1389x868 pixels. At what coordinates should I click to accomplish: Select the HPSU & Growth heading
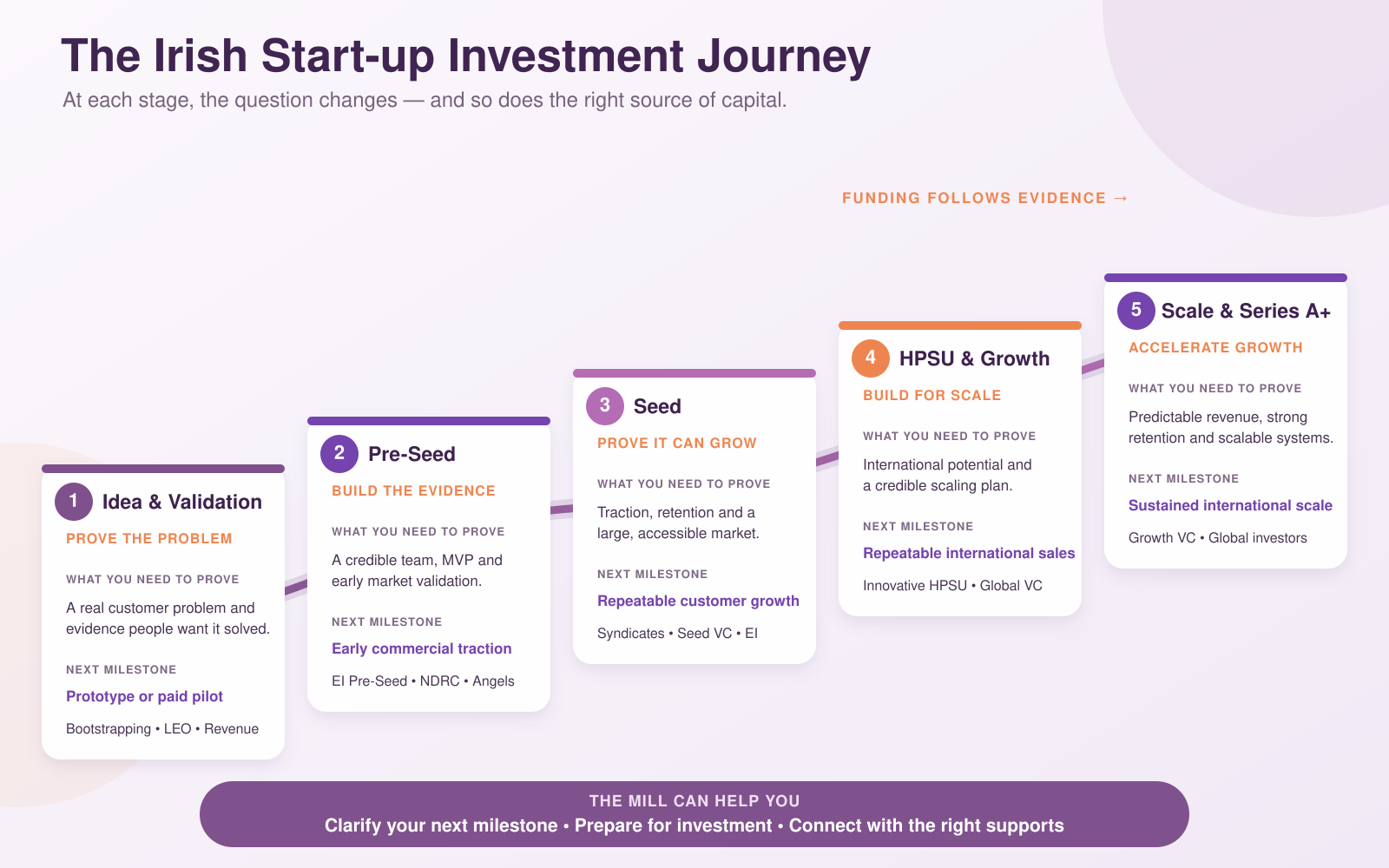974,358
